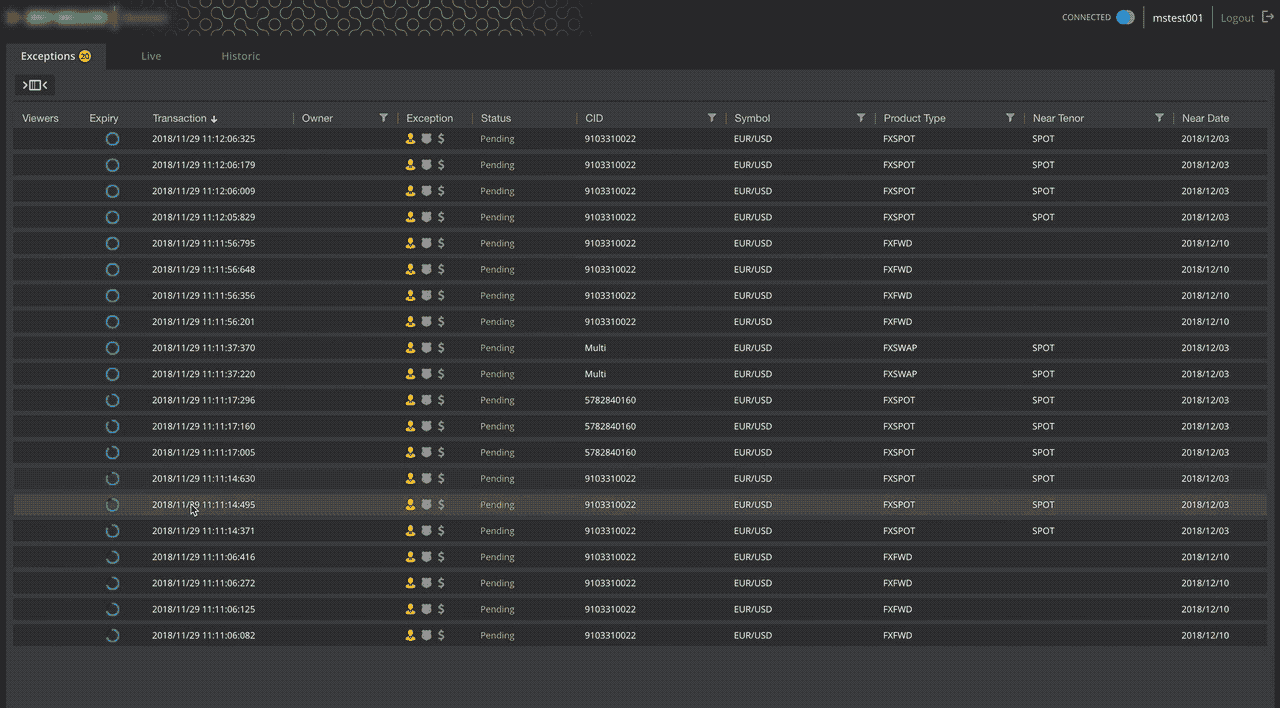Click "Pending" status in row 11:11:06:416
This screenshot has height=708, width=1280.
tap(497, 557)
